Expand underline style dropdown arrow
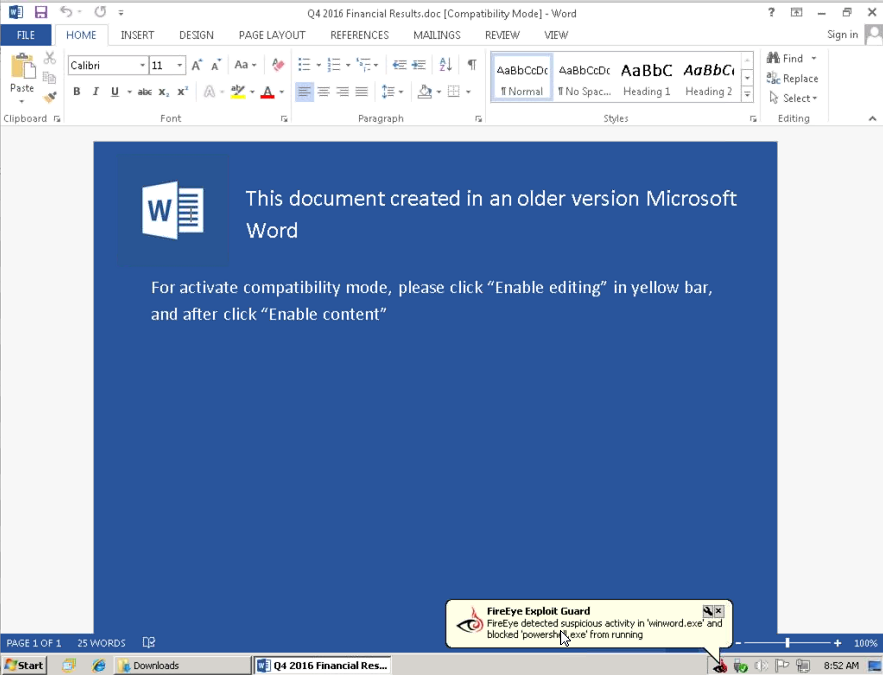Viewport: 883px width, 675px height. 130,92
